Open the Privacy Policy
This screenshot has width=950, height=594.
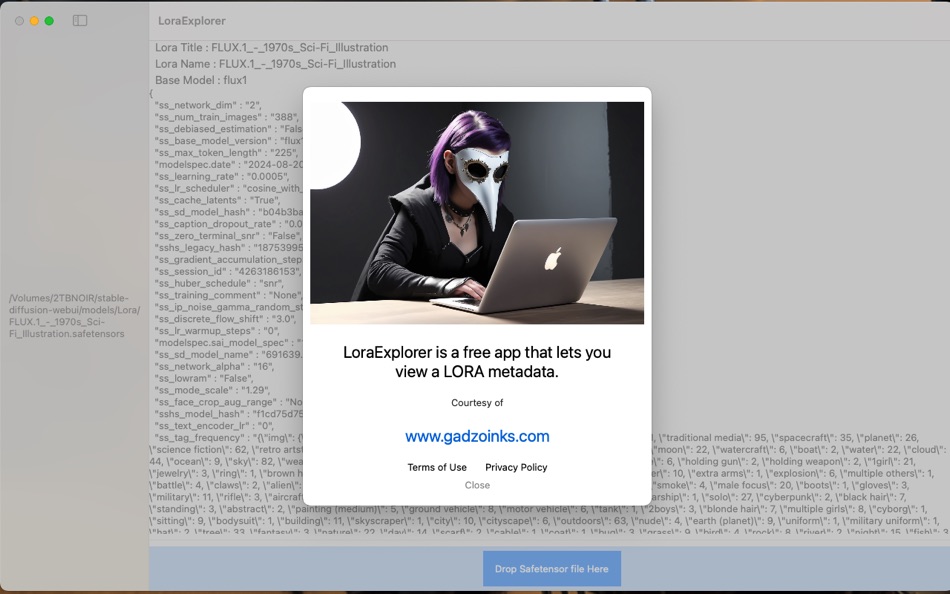[515, 467]
